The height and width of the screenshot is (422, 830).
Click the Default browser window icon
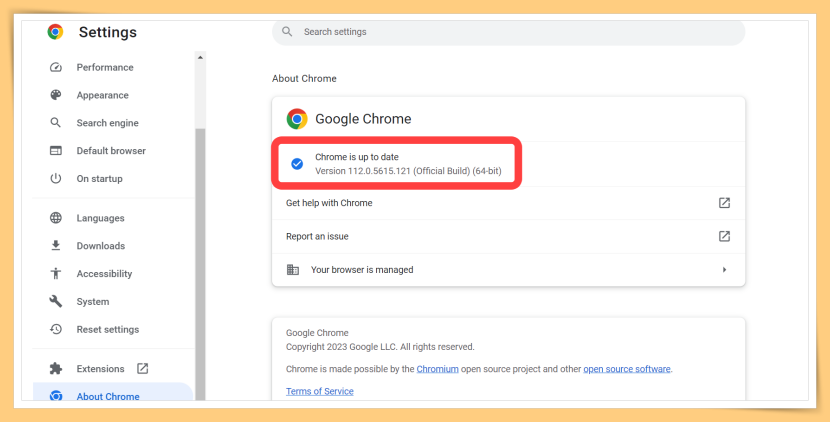point(56,151)
